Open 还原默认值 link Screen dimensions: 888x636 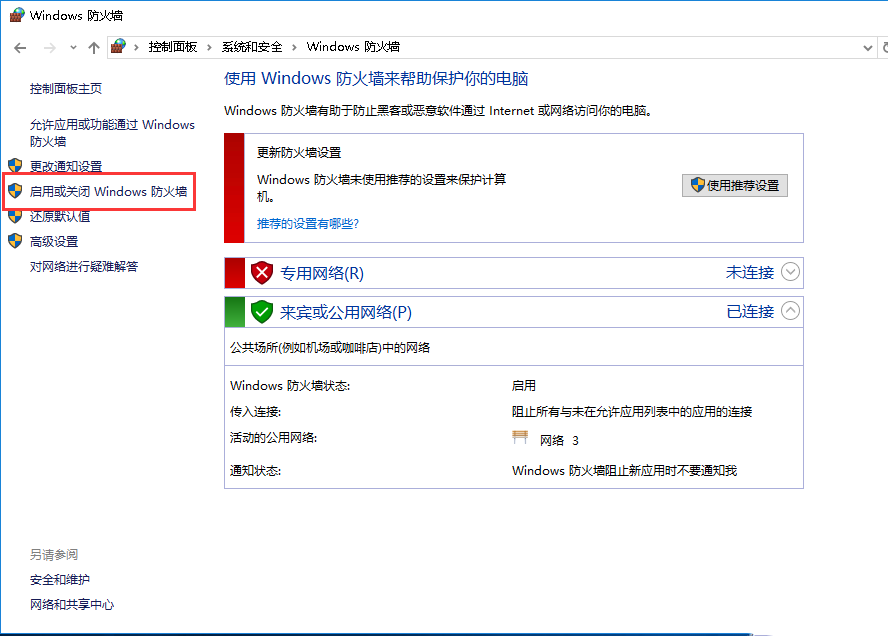coord(59,216)
